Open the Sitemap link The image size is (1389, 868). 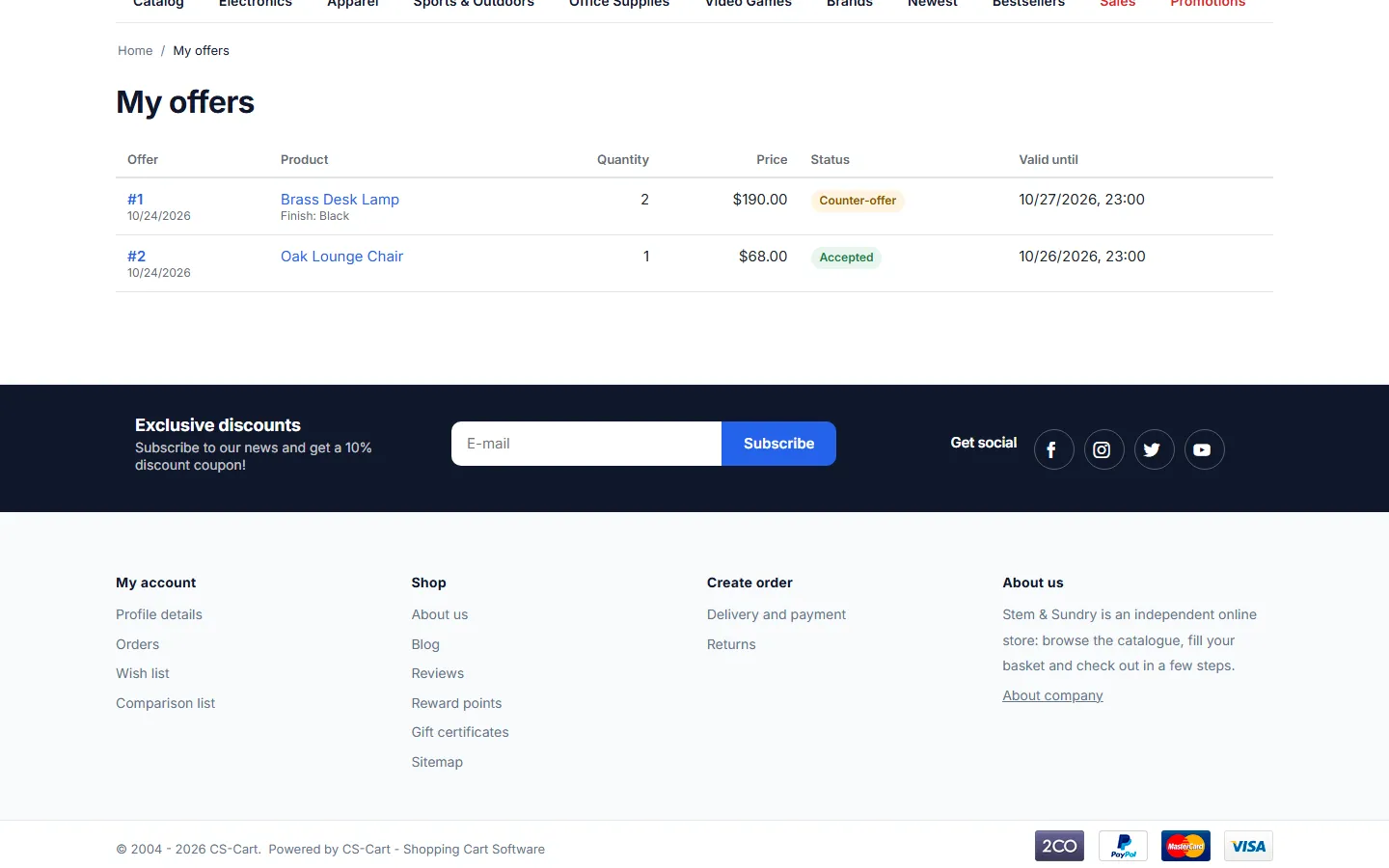tap(437, 762)
